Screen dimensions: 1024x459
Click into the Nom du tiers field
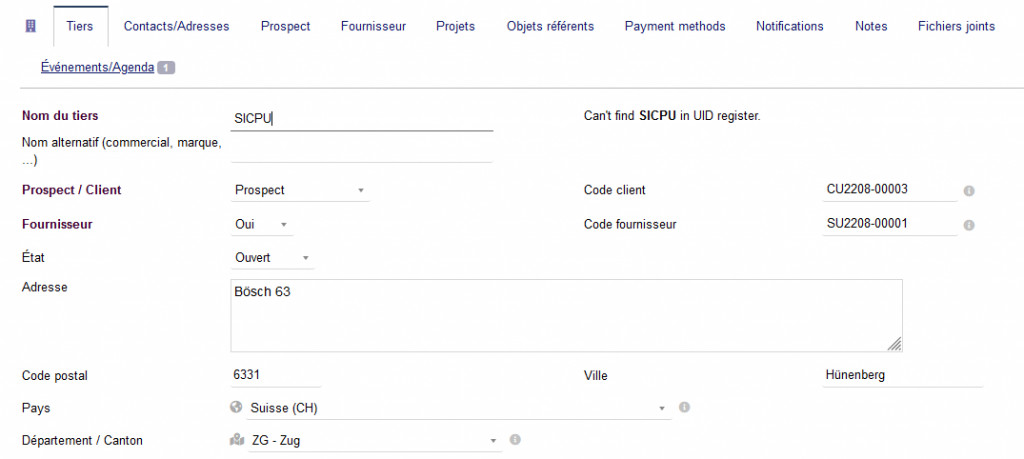pyautogui.click(x=362, y=118)
